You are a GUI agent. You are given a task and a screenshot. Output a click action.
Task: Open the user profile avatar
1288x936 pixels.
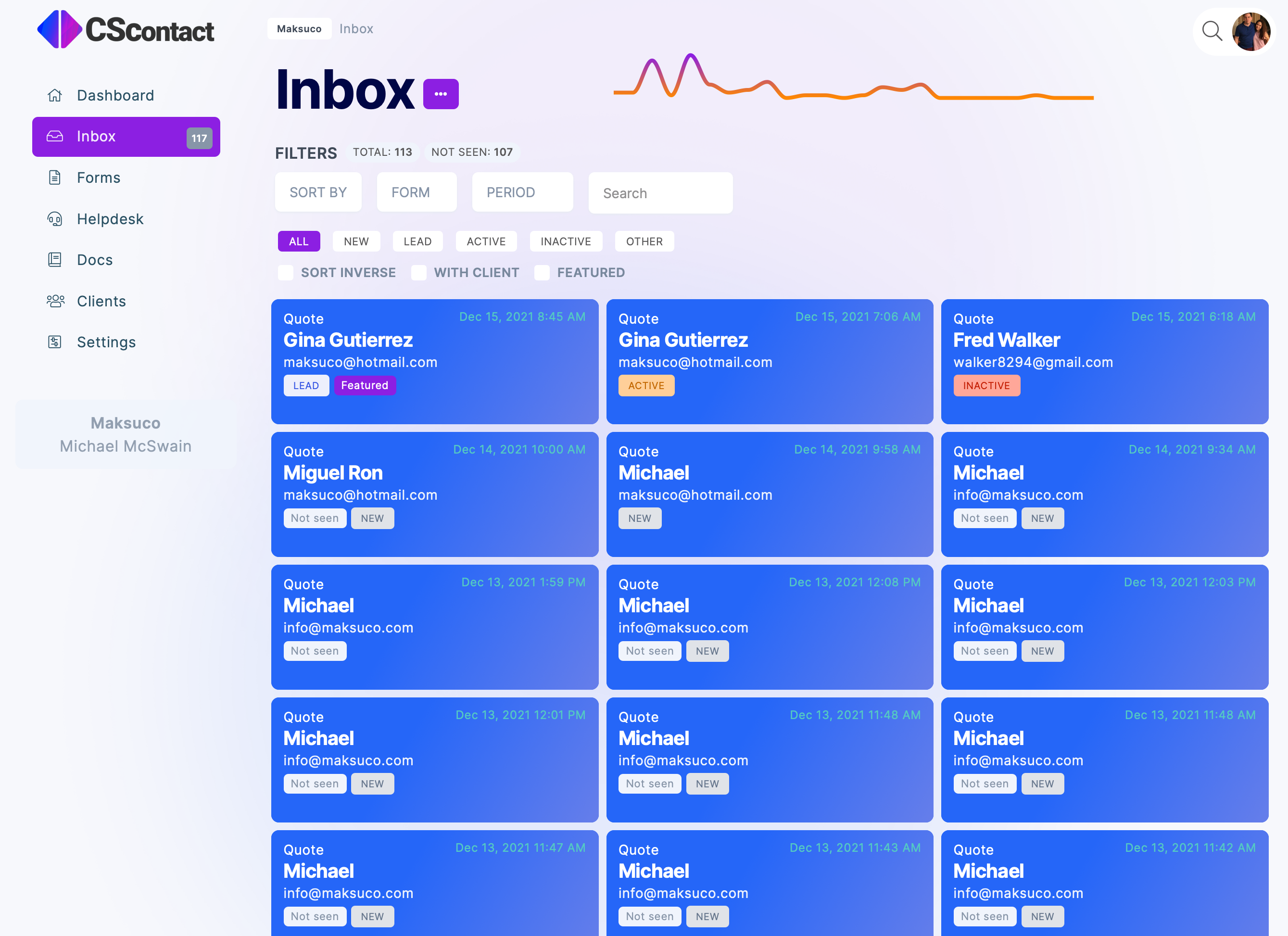tap(1251, 31)
